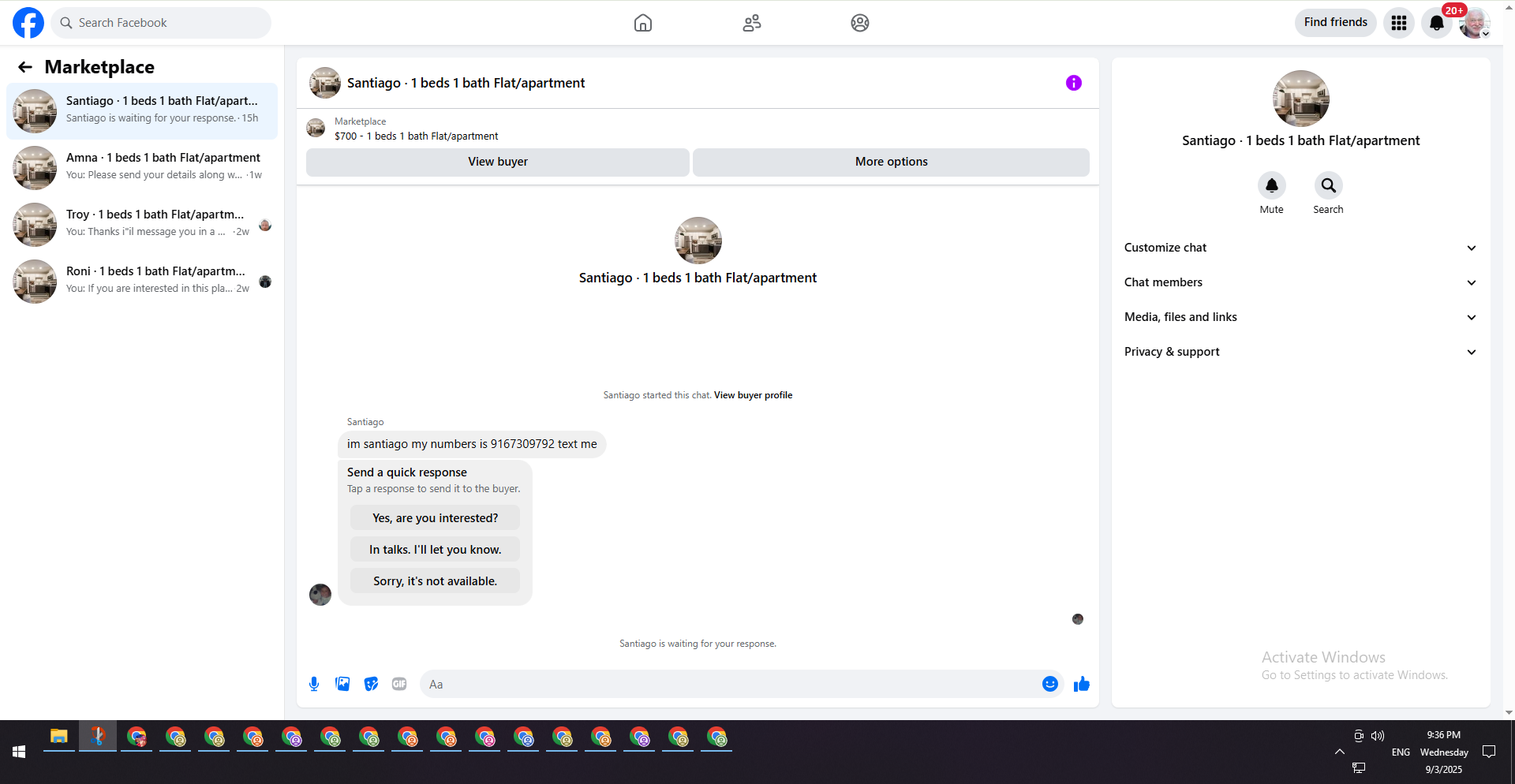
Task: Click the More options button
Action: 892,162
